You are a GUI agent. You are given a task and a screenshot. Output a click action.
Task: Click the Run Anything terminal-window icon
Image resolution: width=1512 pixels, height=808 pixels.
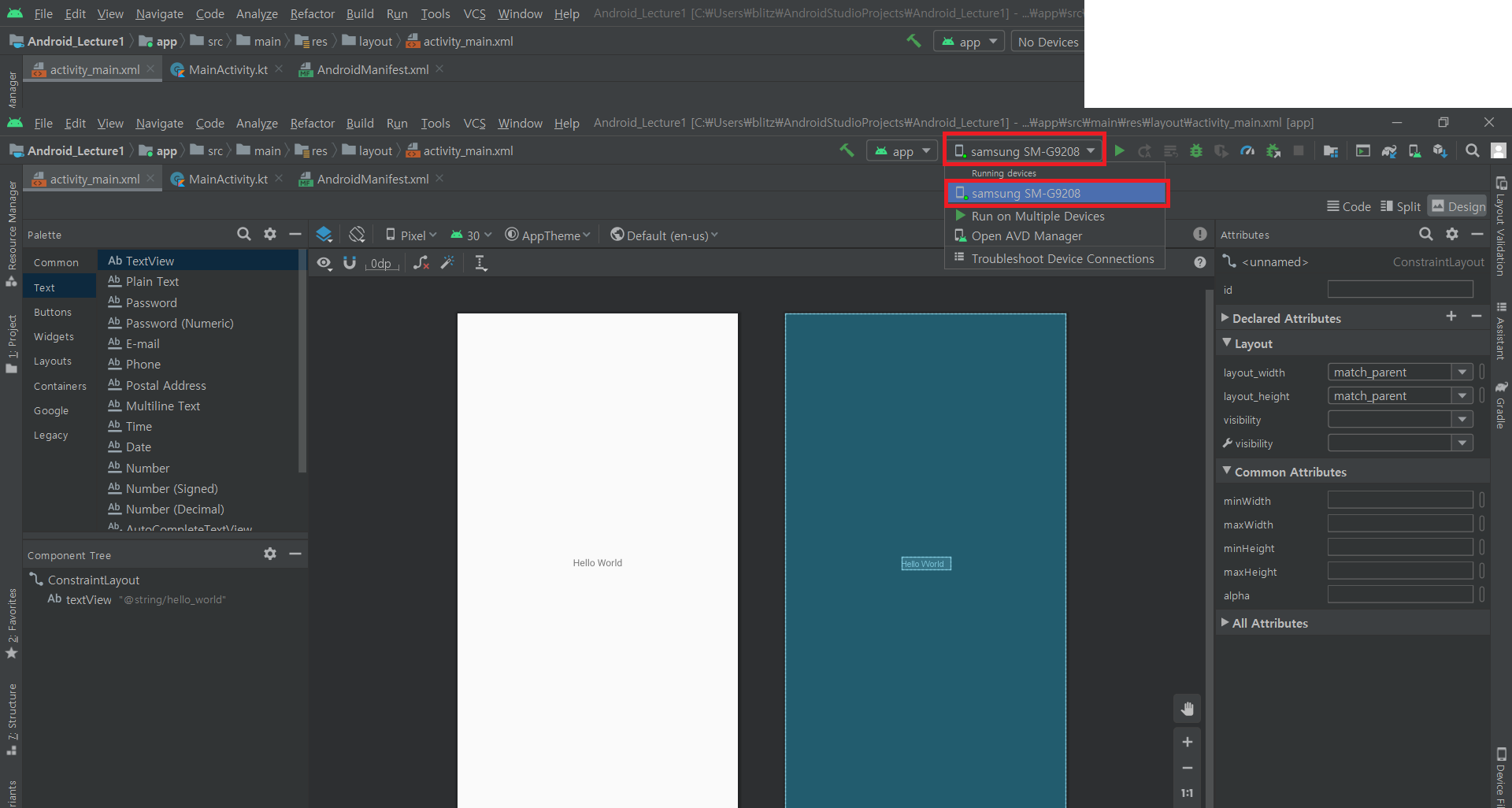[1363, 150]
